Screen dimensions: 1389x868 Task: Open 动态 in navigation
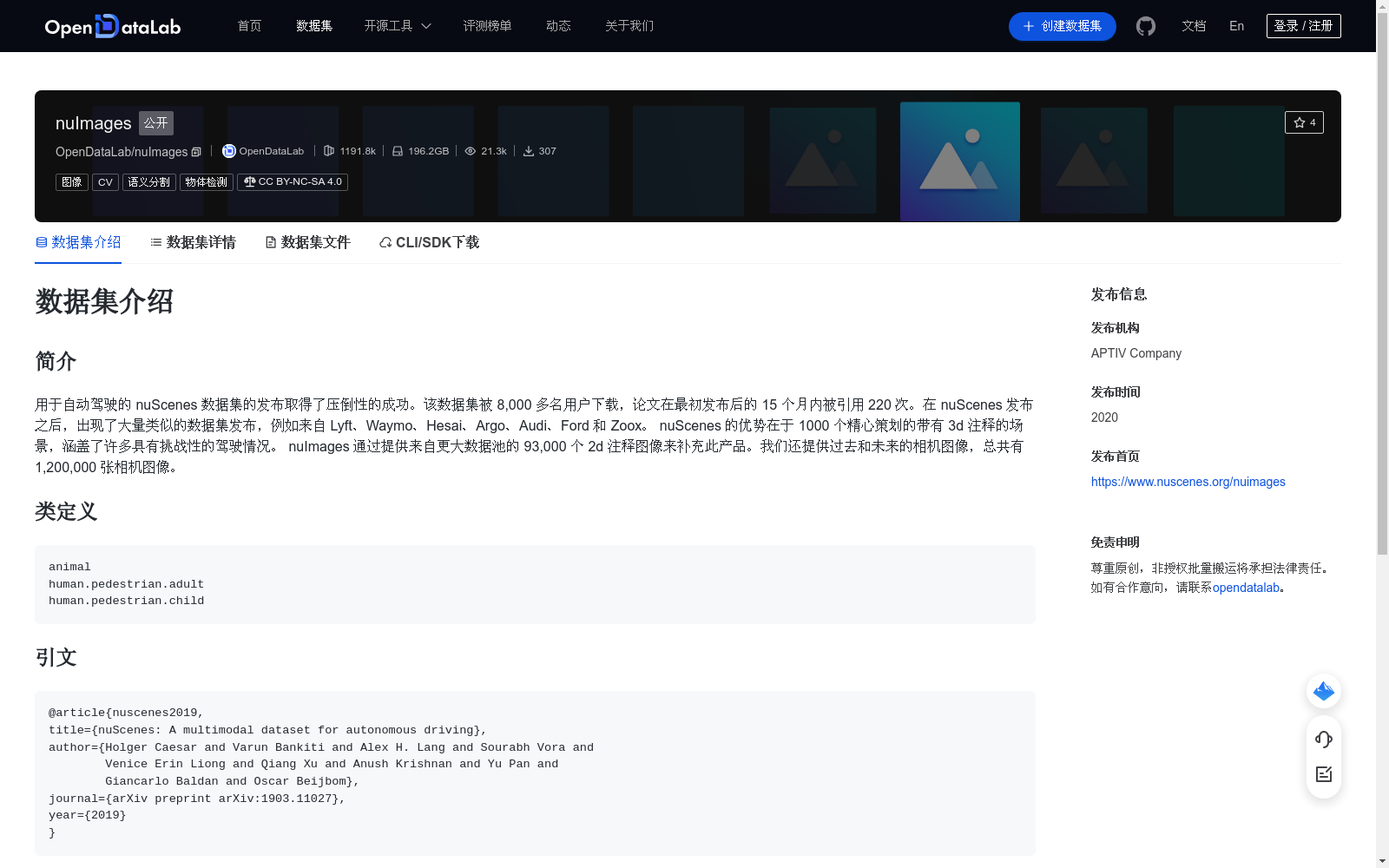558,26
